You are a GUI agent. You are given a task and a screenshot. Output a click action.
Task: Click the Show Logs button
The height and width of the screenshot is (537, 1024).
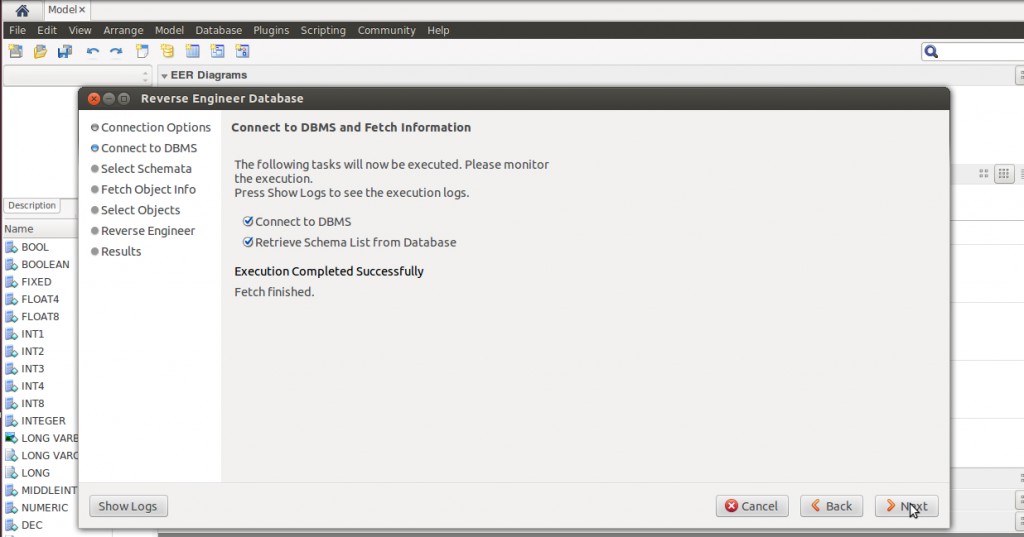[128, 506]
